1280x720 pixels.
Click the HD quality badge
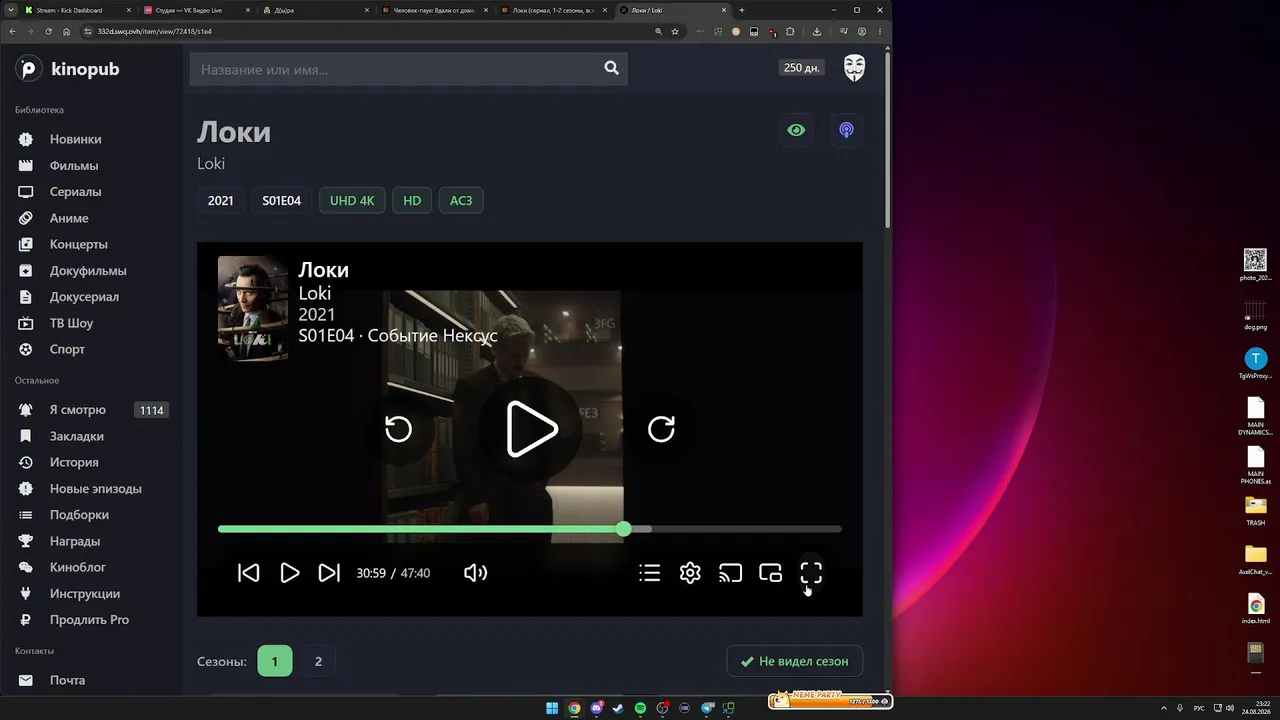(x=412, y=200)
